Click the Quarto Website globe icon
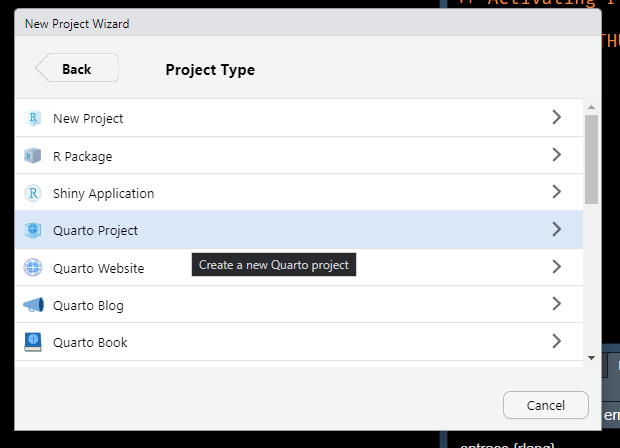The width and height of the screenshot is (620, 448). click(33, 268)
